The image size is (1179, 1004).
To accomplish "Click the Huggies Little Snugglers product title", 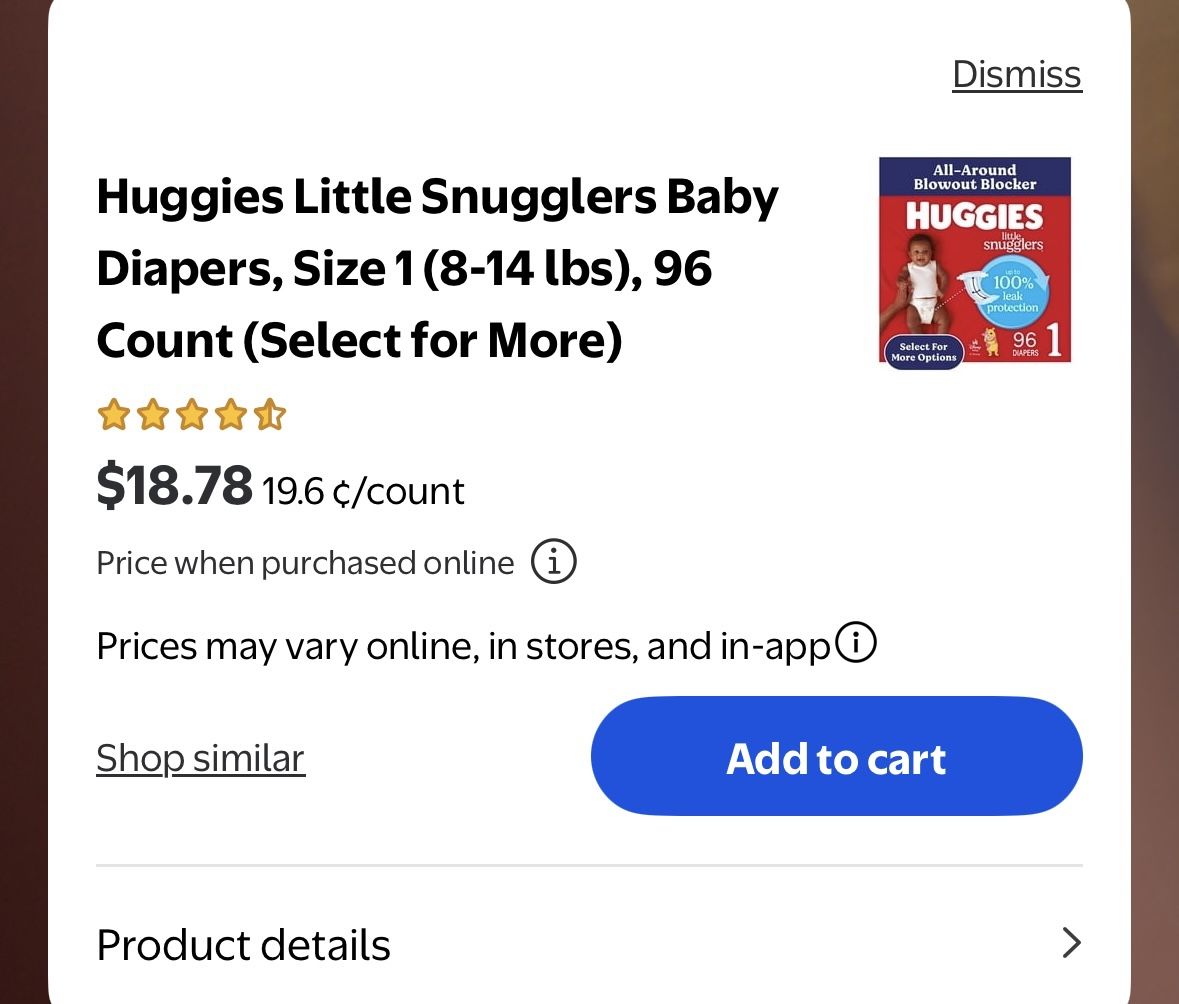I will pyautogui.click(x=436, y=268).
